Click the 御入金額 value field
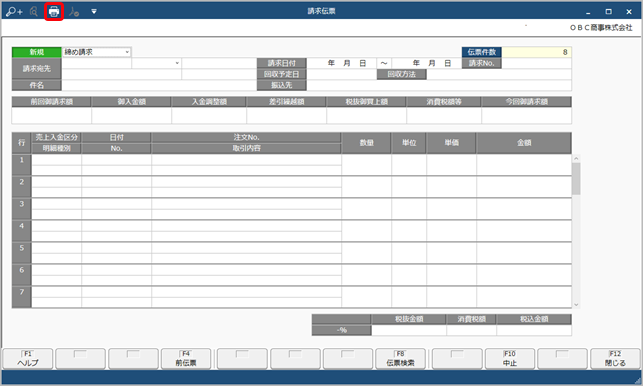Viewport: 643px width, 386px height. (131, 116)
